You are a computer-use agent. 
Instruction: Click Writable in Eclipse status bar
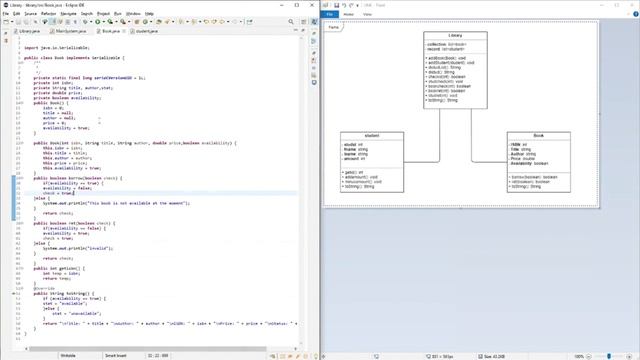(68, 356)
